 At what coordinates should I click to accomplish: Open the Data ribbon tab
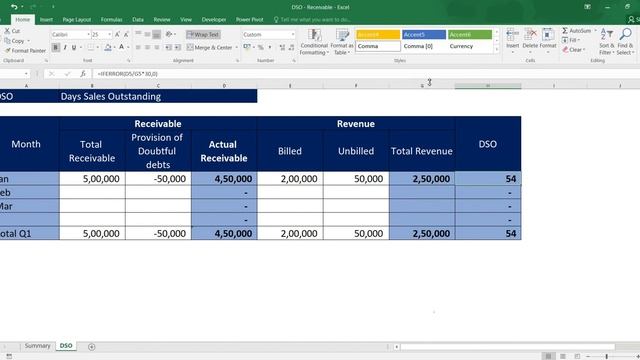click(x=138, y=20)
